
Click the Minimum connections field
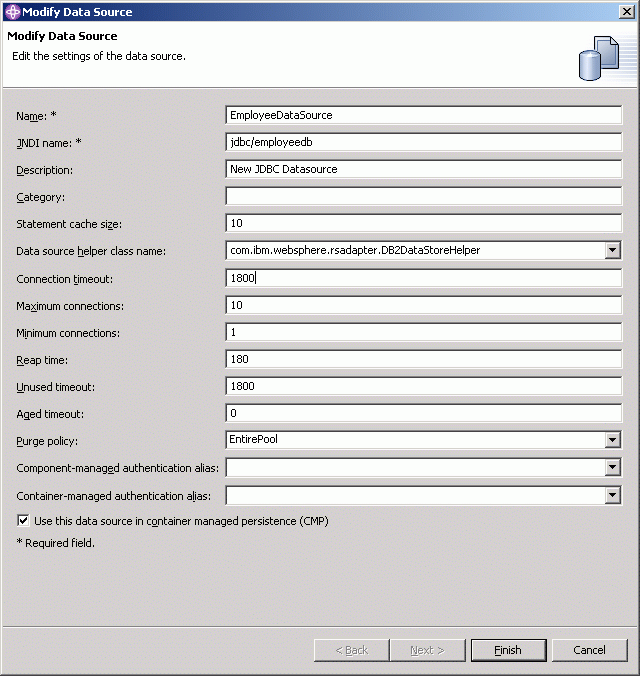(x=424, y=332)
